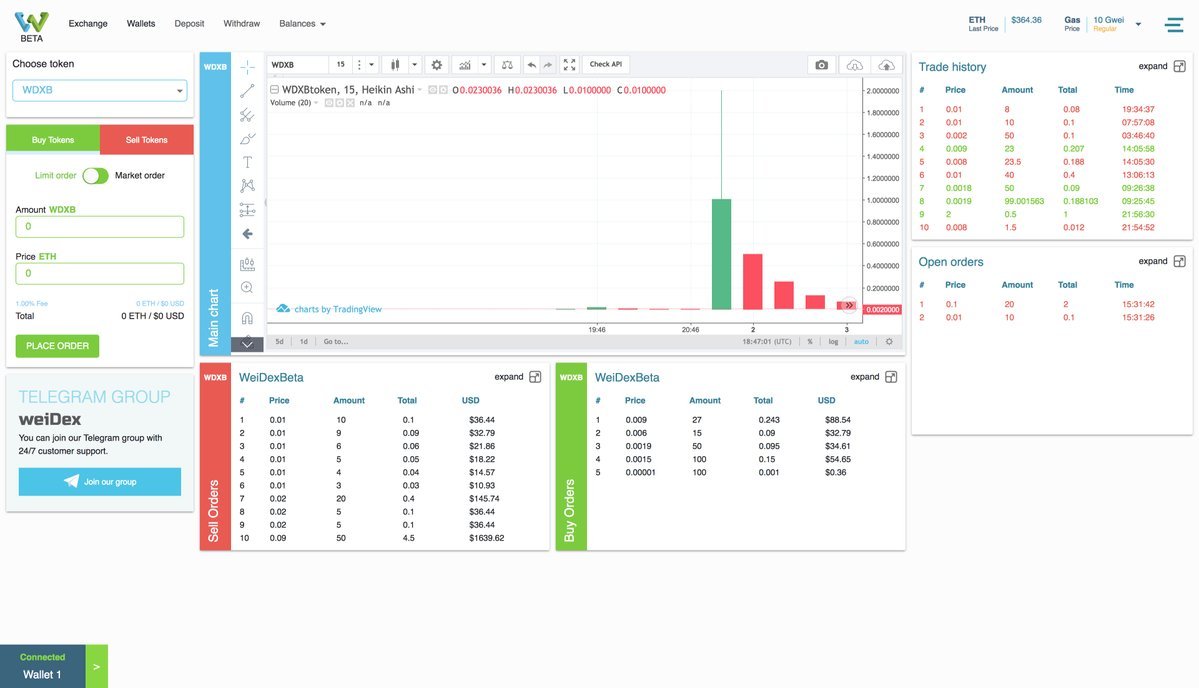Go to Withdraw page
The height and width of the screenshot is (688, 1199).
pos(242,24)
